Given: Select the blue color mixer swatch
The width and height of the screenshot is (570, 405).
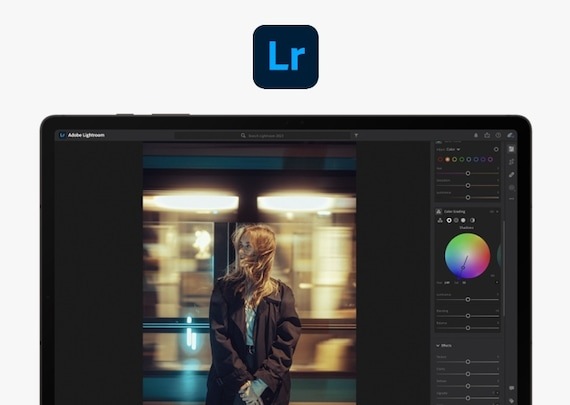Looking at the screenshot, I should [476, 159].
